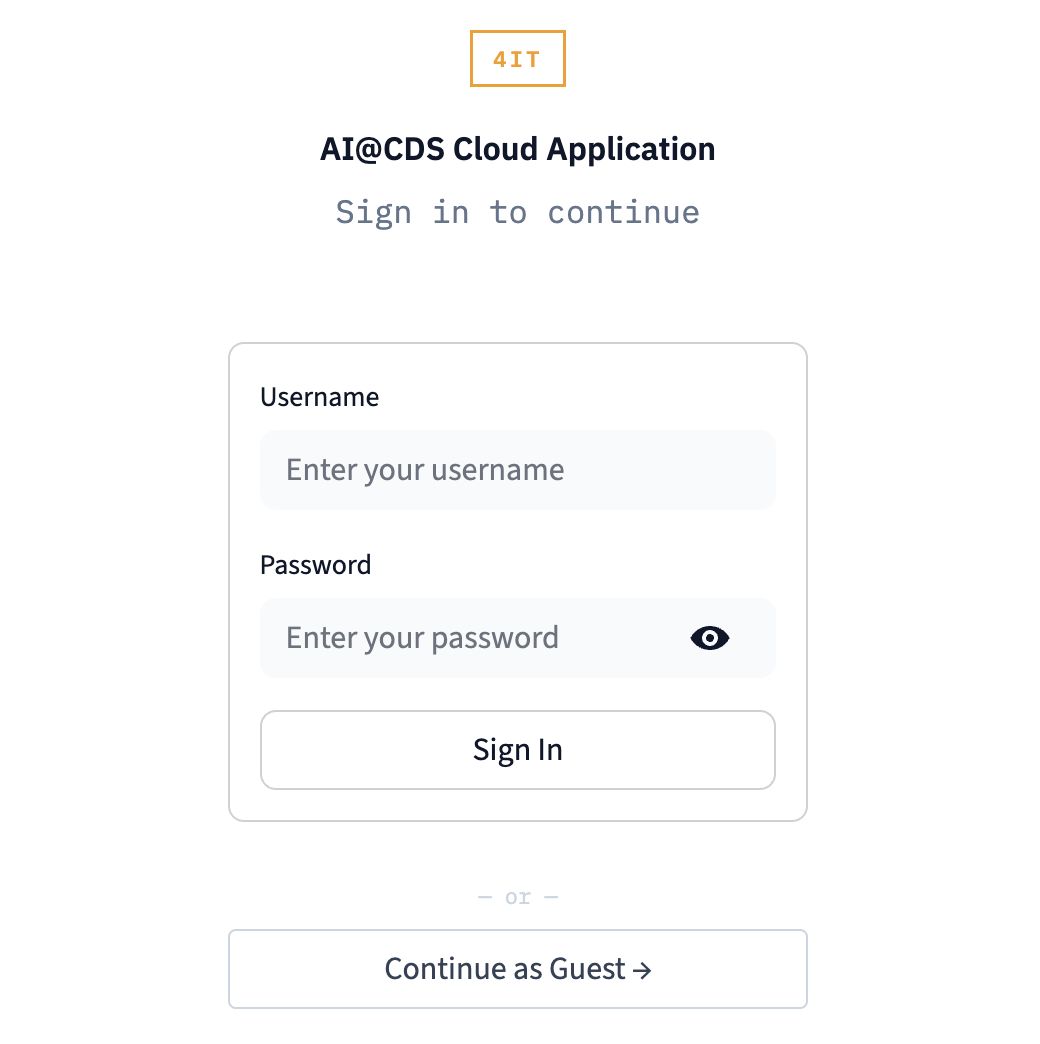Reveal password using the eye button
Image resolution: width=1040 pixels, height=1044 pixels.
coord(710,638)
